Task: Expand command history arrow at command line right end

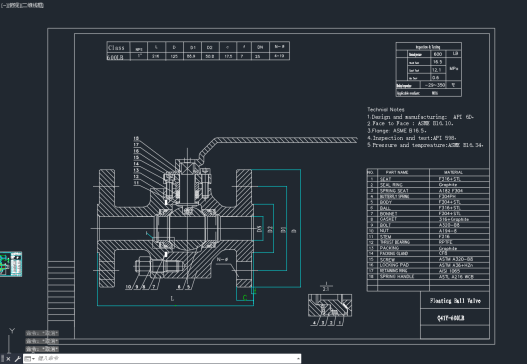Action: pyautogui.click(x=298, y=359)
